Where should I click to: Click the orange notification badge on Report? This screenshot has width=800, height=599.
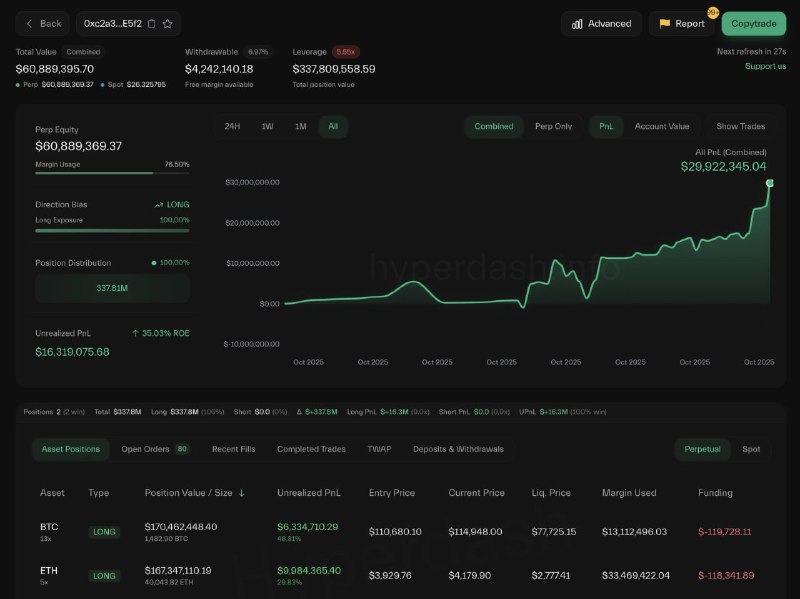pyautogui.click(x=713, y=11)
